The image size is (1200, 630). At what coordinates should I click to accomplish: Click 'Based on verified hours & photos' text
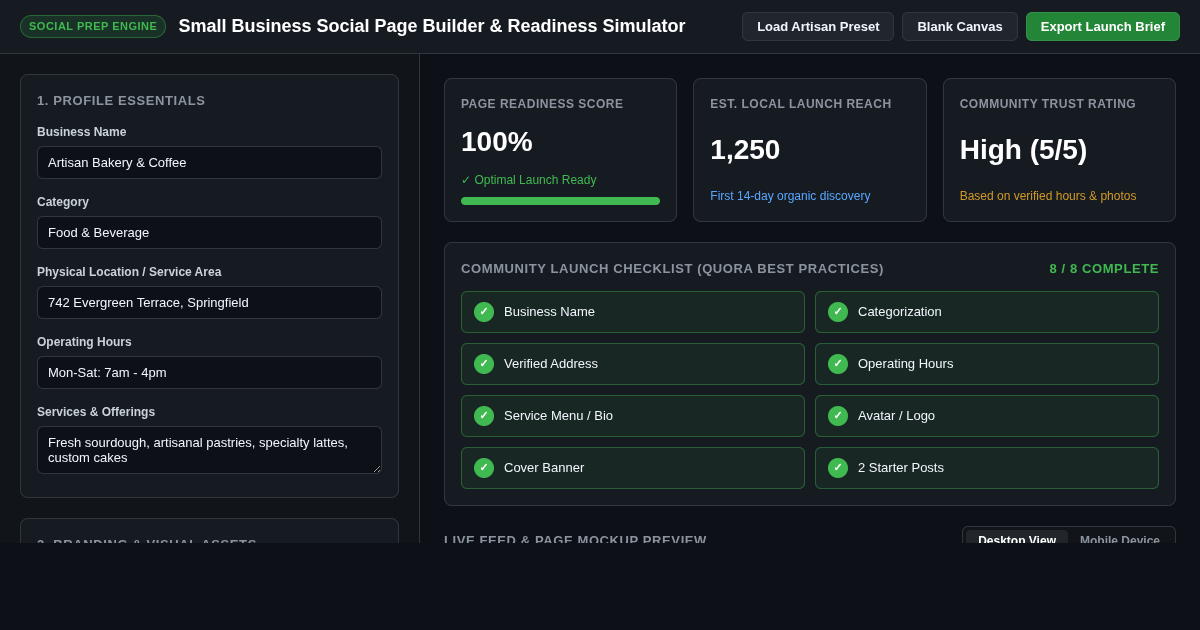click(1048, 196)
